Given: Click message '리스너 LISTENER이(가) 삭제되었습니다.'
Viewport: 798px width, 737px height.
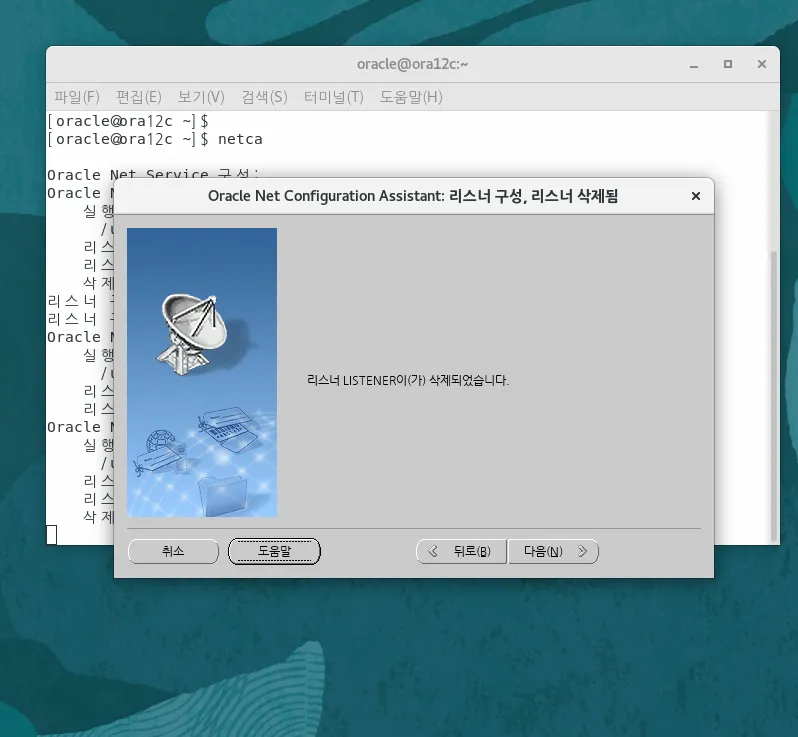Looking at the screenshot, I should [408, 380].
